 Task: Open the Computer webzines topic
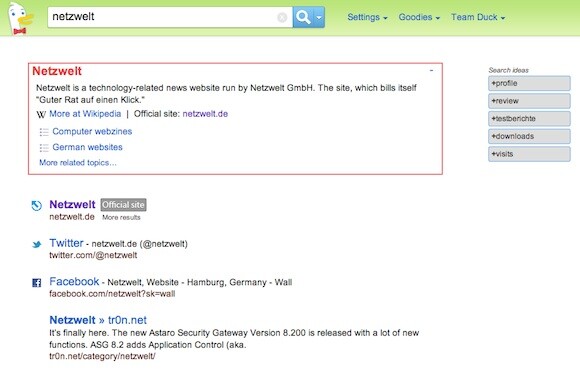click(92, 131)
